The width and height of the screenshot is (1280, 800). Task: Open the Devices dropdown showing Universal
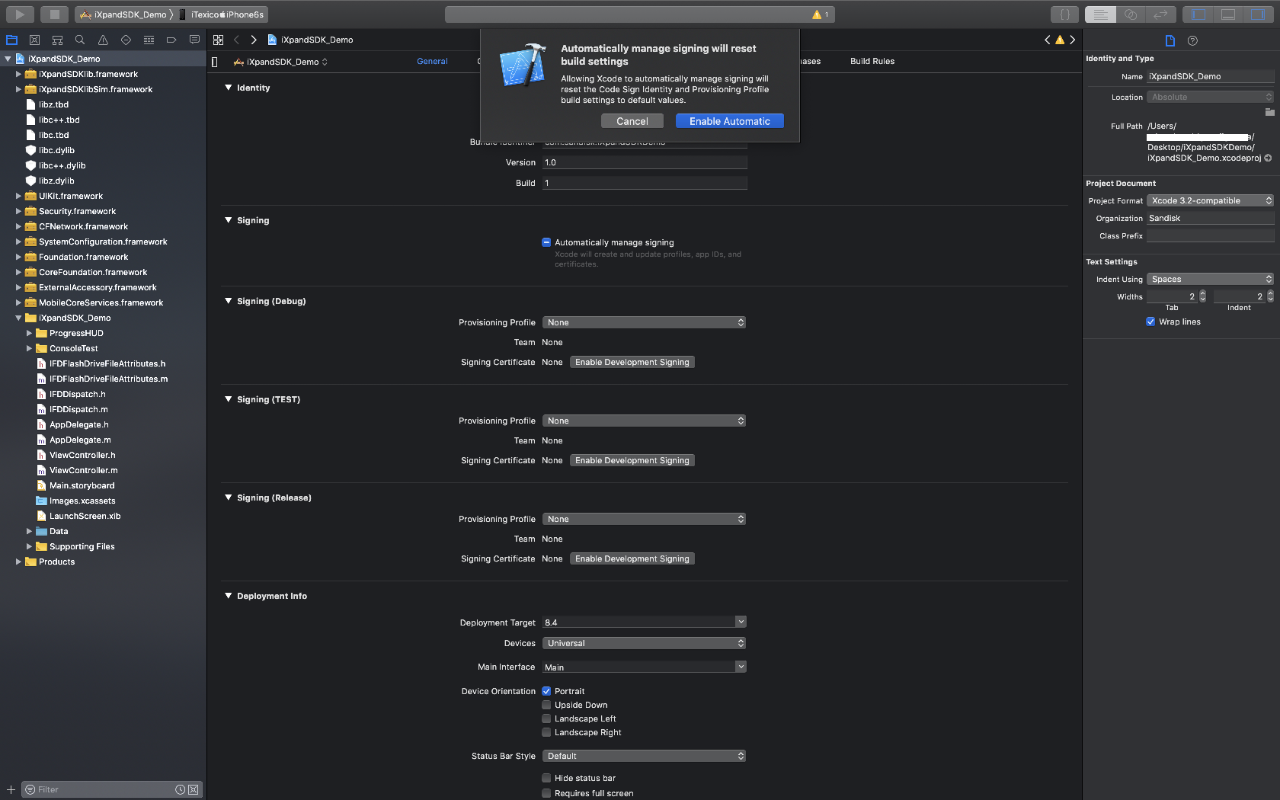click(644, 643)
